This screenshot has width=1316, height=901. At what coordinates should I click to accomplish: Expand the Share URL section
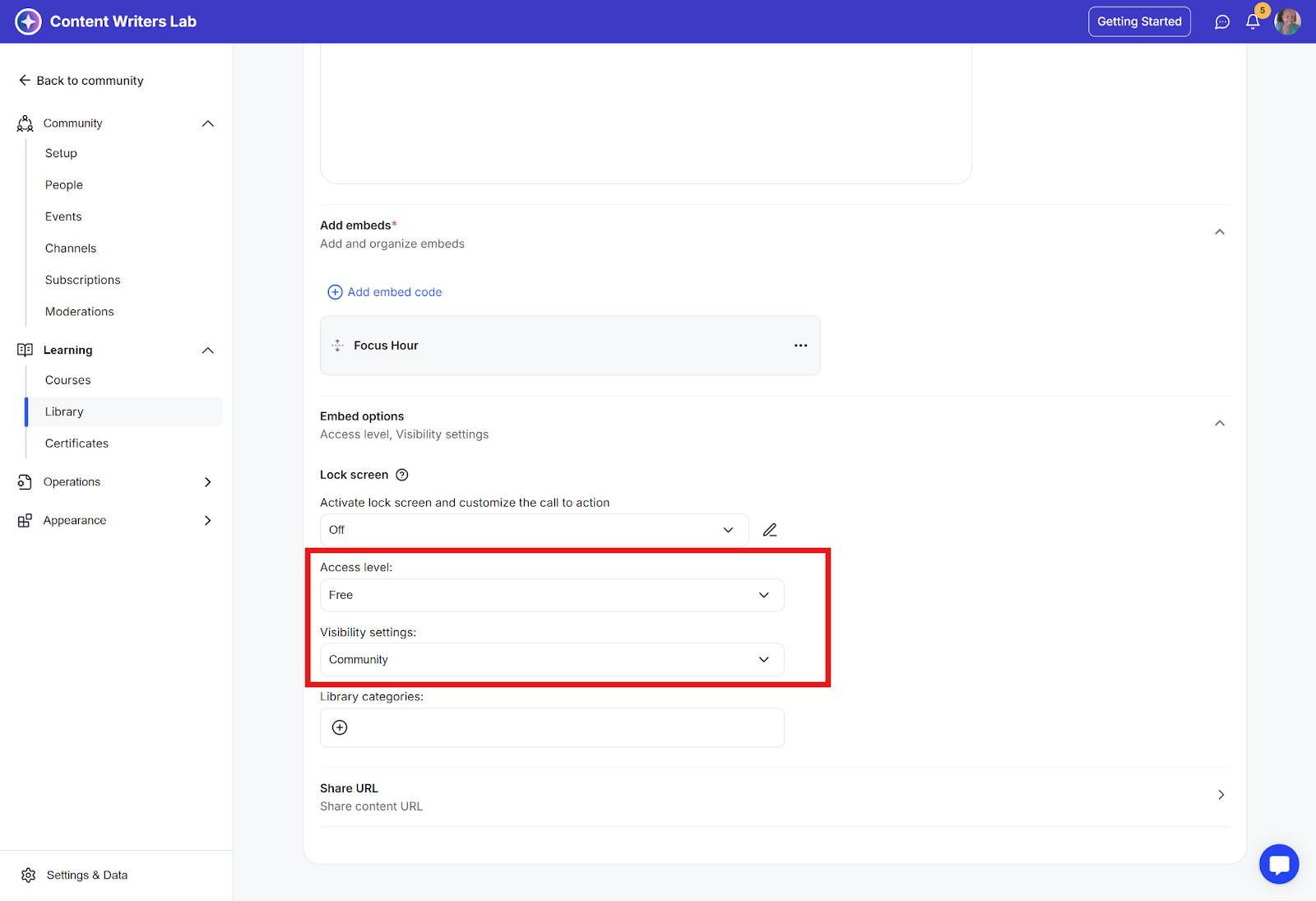pyautogui.click(x=1221, y=795)
